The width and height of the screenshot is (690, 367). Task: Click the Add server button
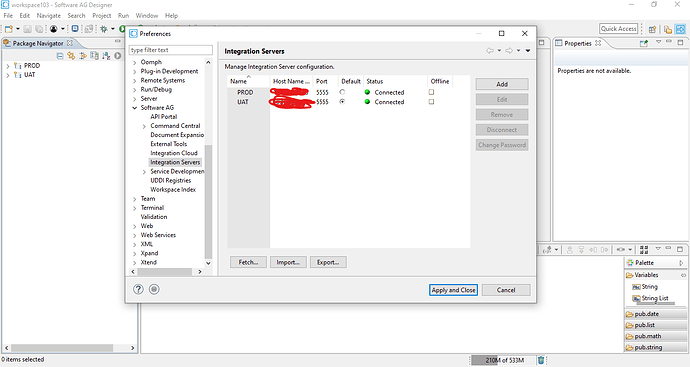pyautogui.click(x=502, y=84)
